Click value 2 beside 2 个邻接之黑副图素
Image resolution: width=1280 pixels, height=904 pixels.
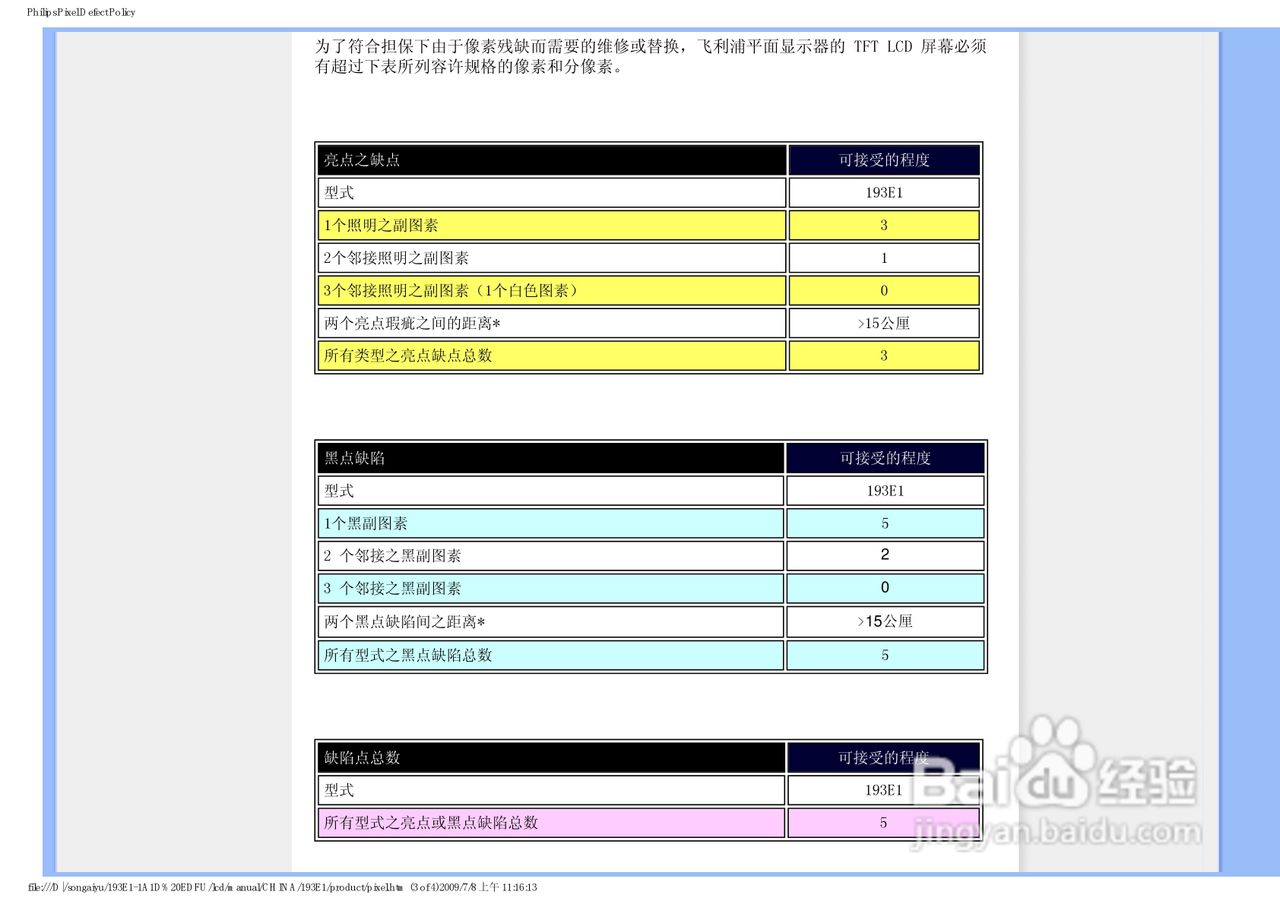click(x=885, y=555)
